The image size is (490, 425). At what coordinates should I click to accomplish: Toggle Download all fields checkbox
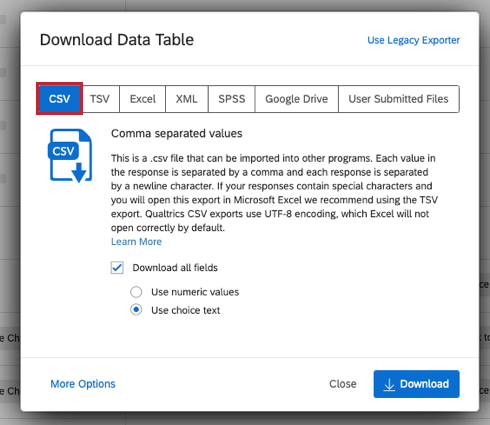point(117,268)
